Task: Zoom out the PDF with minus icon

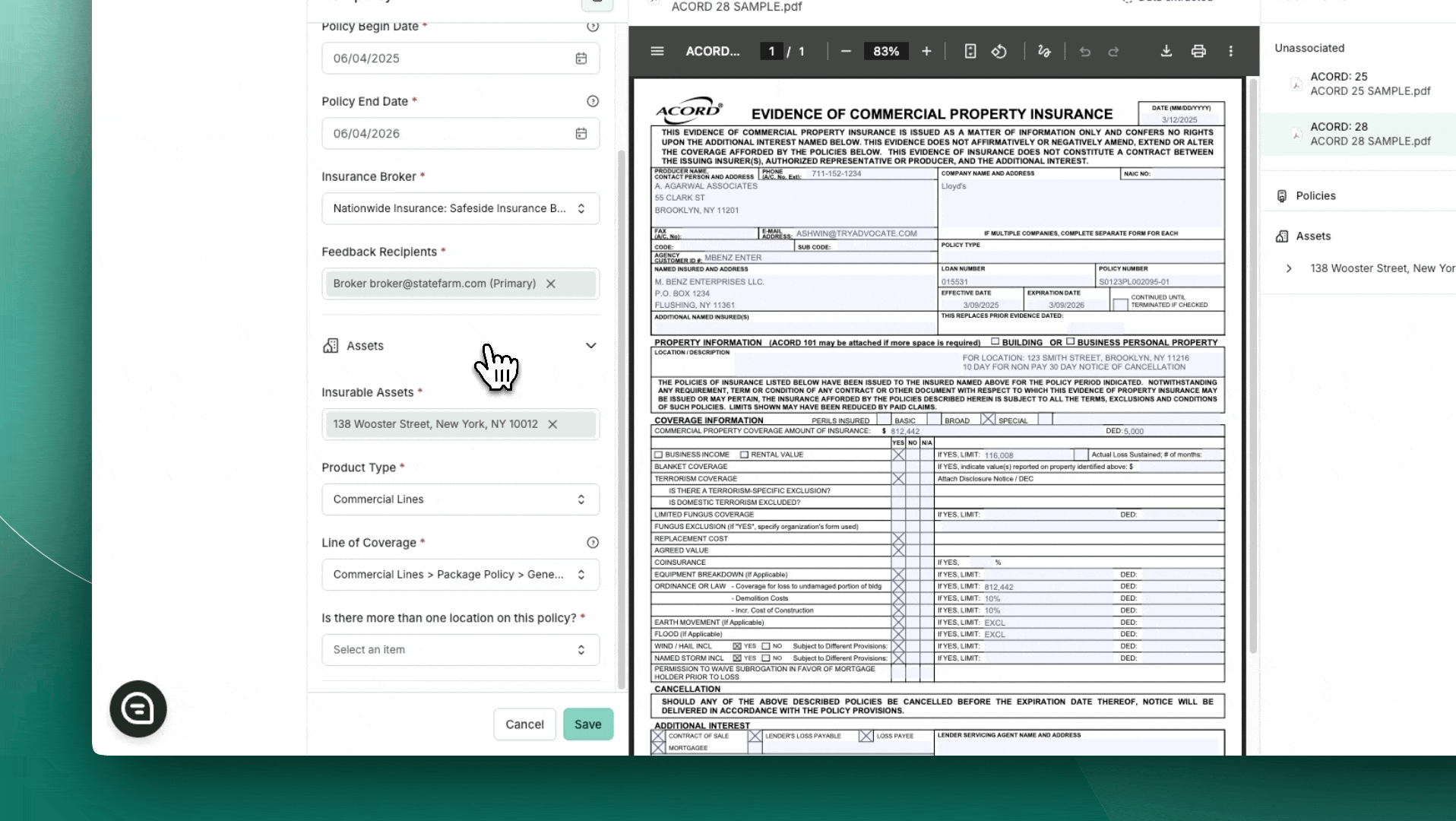Action: 846,51
